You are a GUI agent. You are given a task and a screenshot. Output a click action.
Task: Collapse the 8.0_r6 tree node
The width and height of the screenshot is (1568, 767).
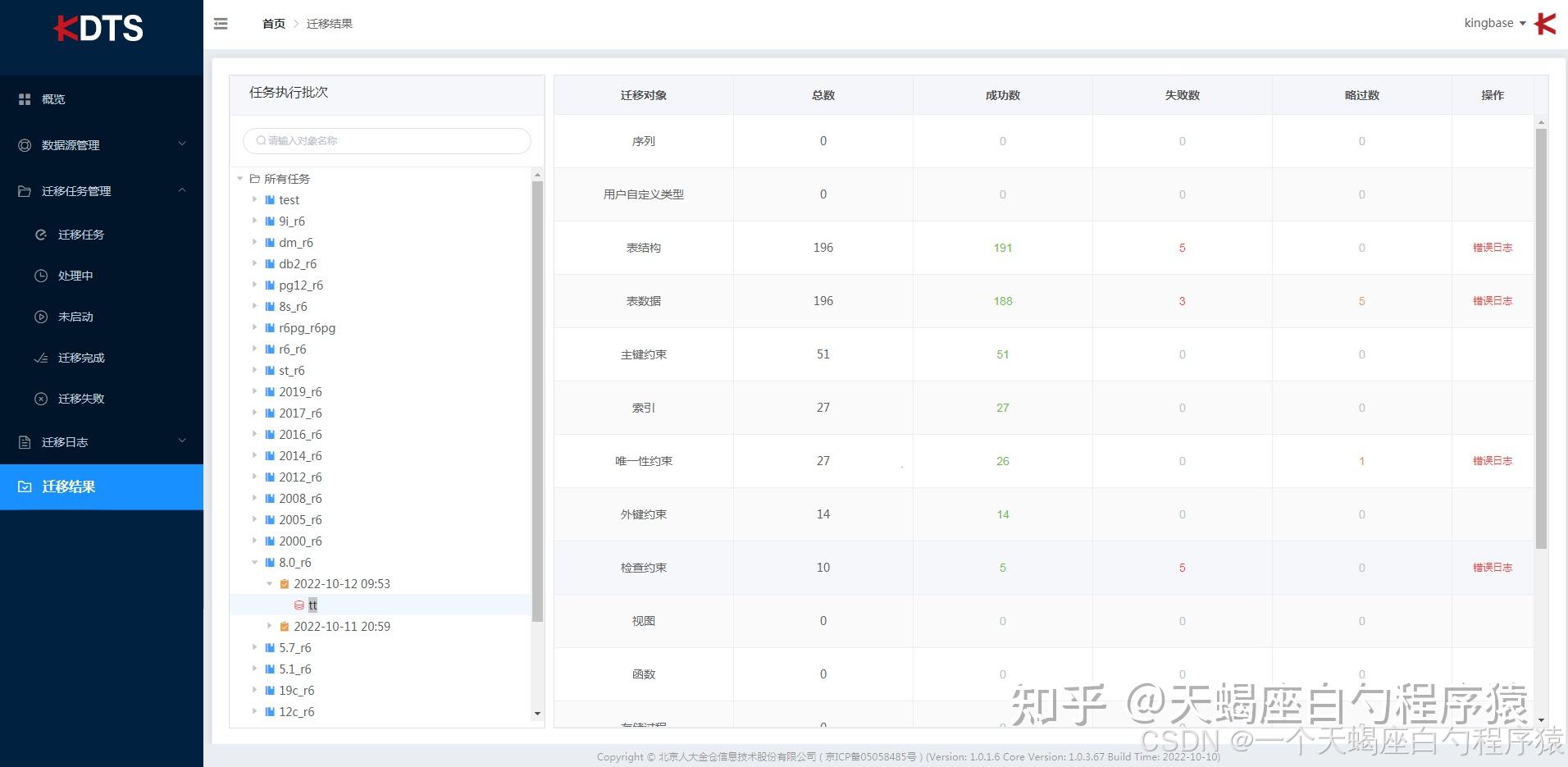coord(254,562)
